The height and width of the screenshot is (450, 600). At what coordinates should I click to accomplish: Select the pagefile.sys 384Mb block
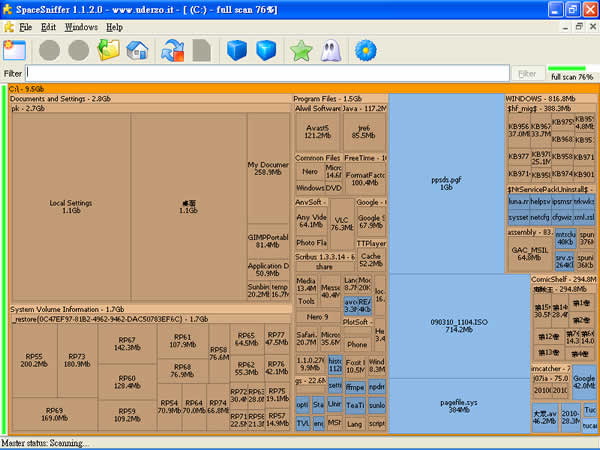(447, 404)
